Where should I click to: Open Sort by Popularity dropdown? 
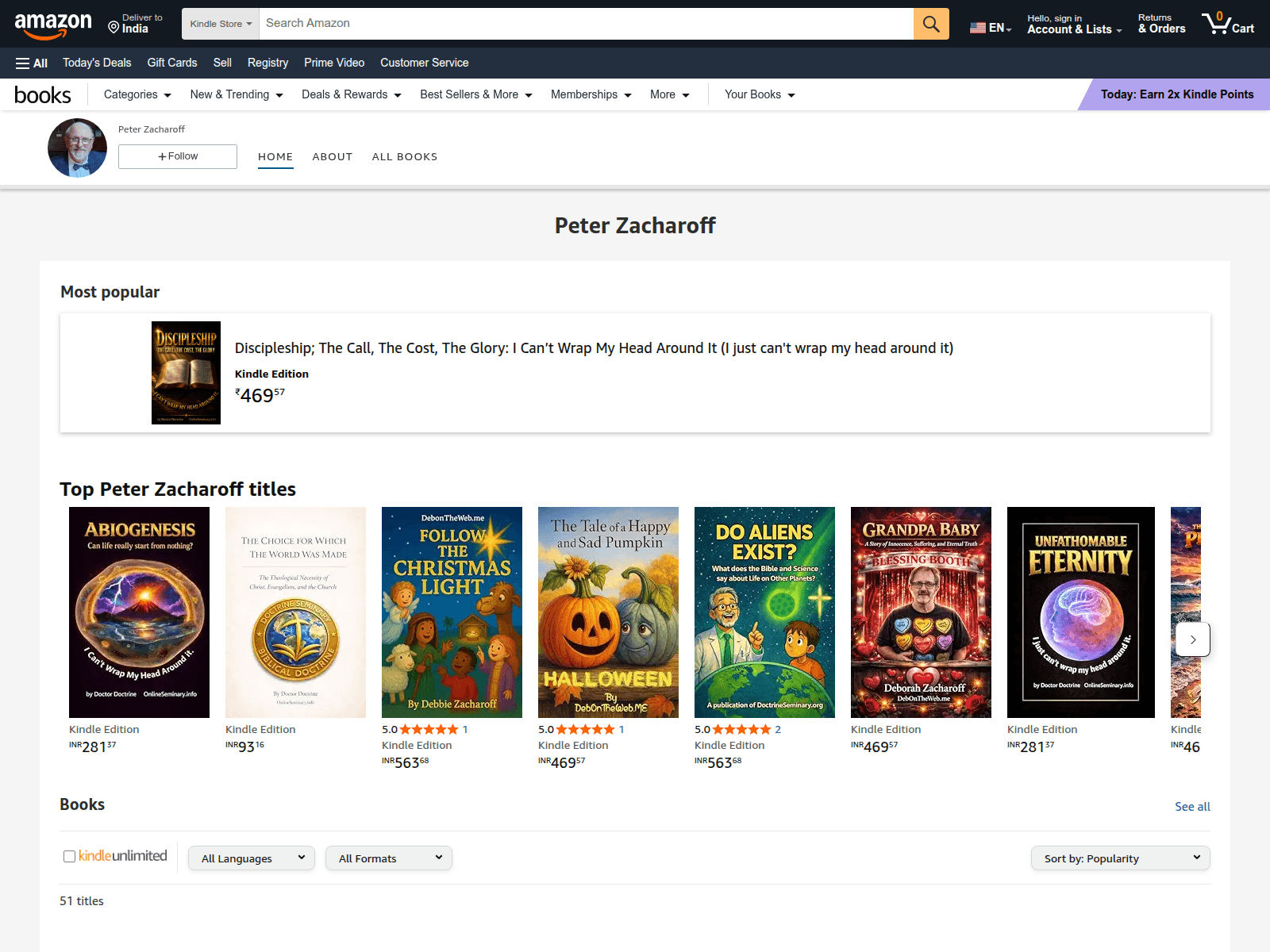click(1121, 858)
